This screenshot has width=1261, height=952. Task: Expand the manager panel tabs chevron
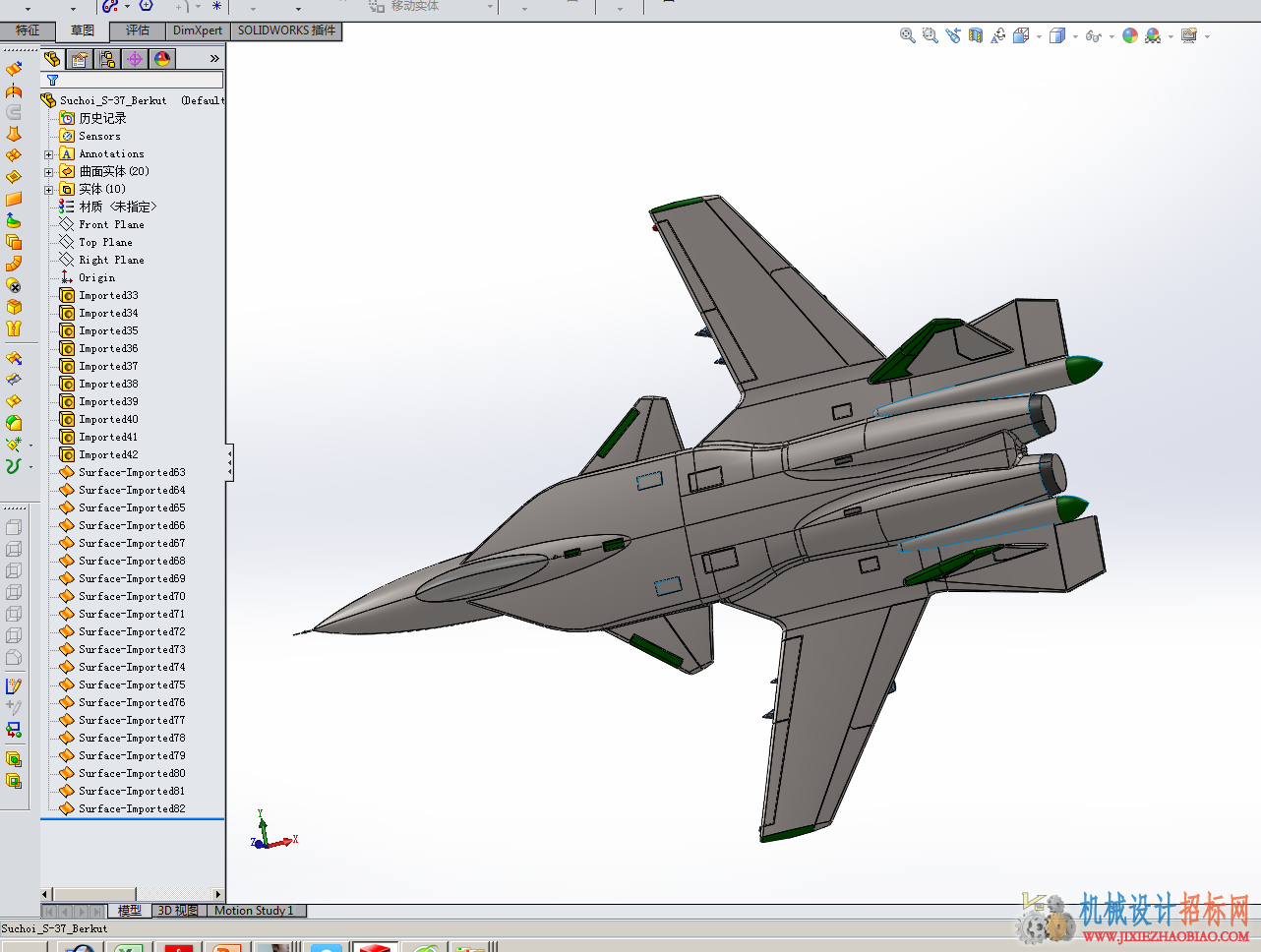(214, 59)
